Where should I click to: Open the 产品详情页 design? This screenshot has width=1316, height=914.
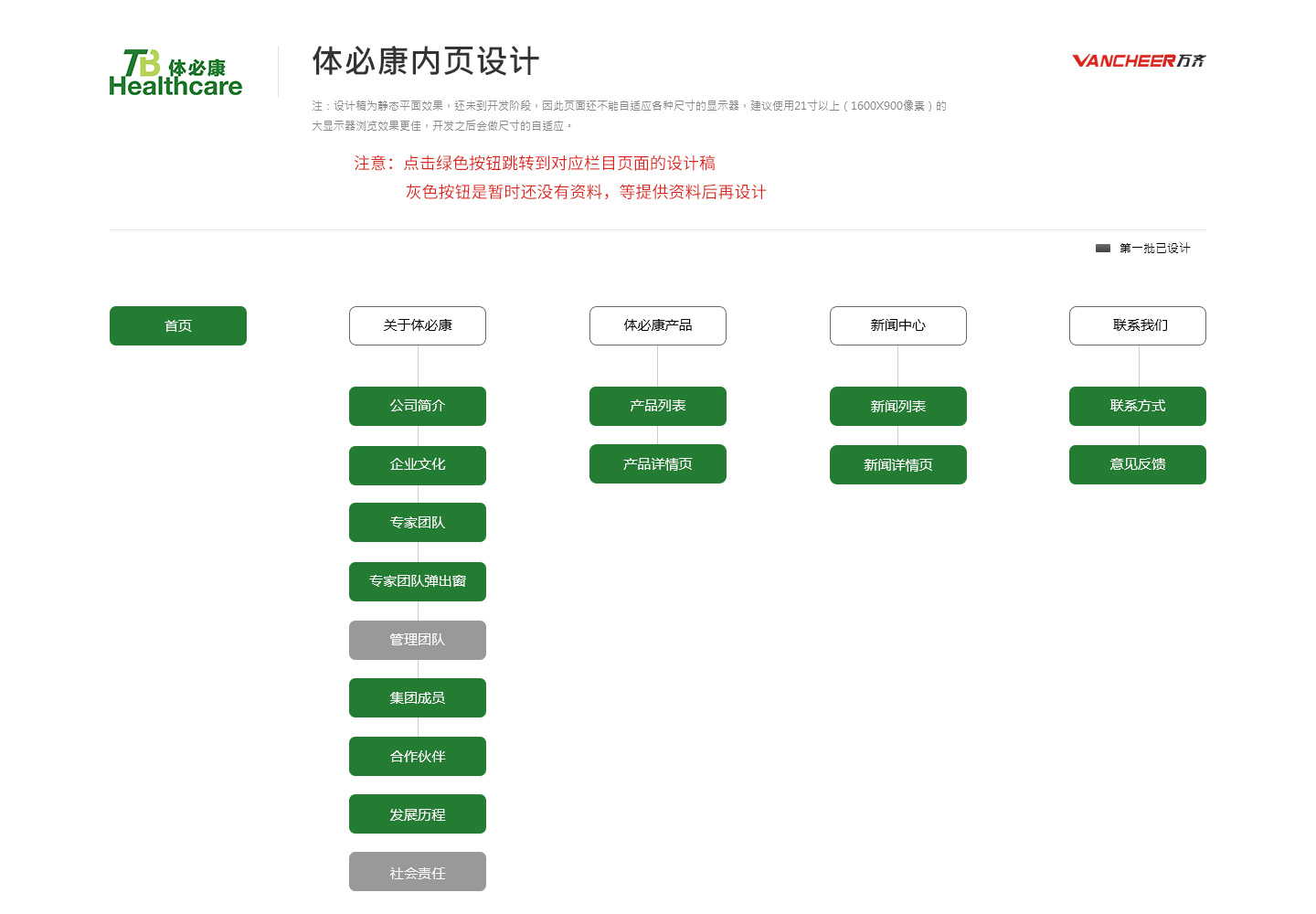click(x=658, y=464)
